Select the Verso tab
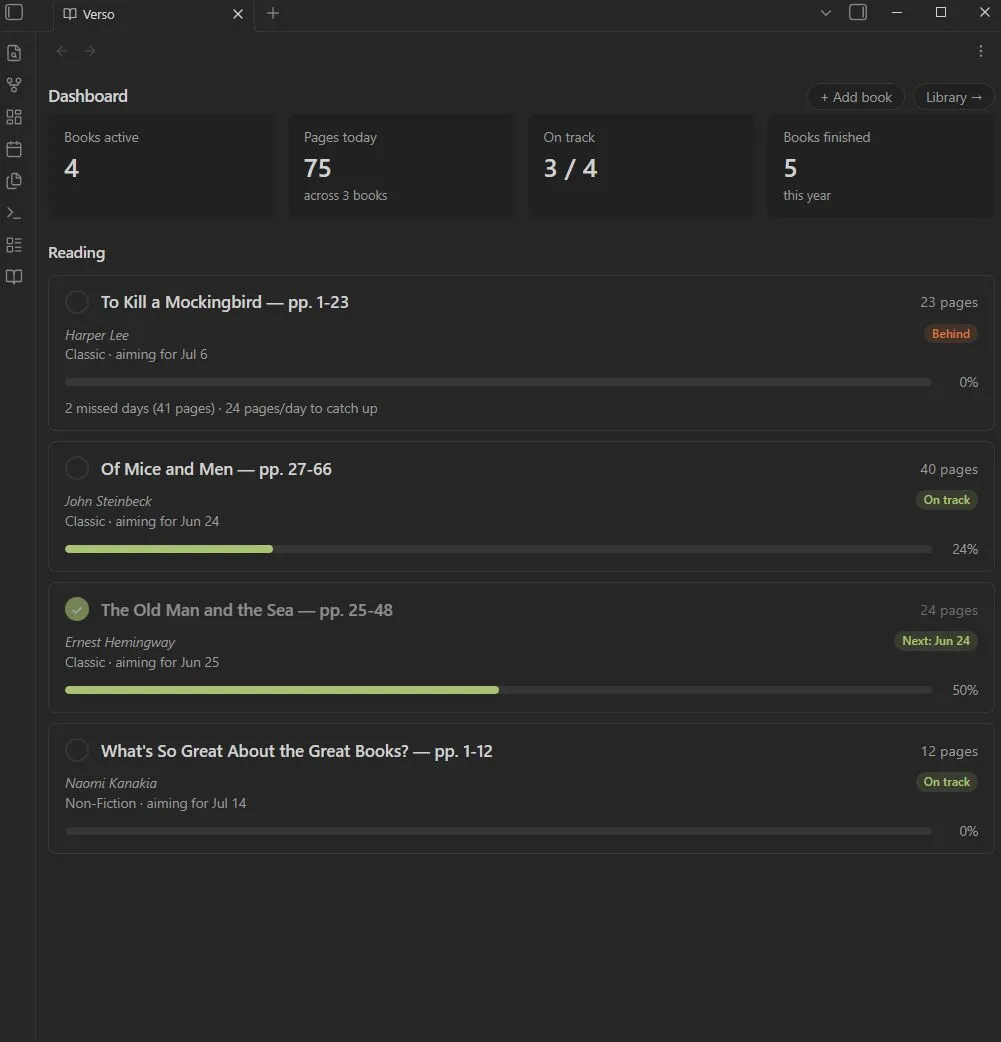Screen dimensions: 1001x1042 154,15
